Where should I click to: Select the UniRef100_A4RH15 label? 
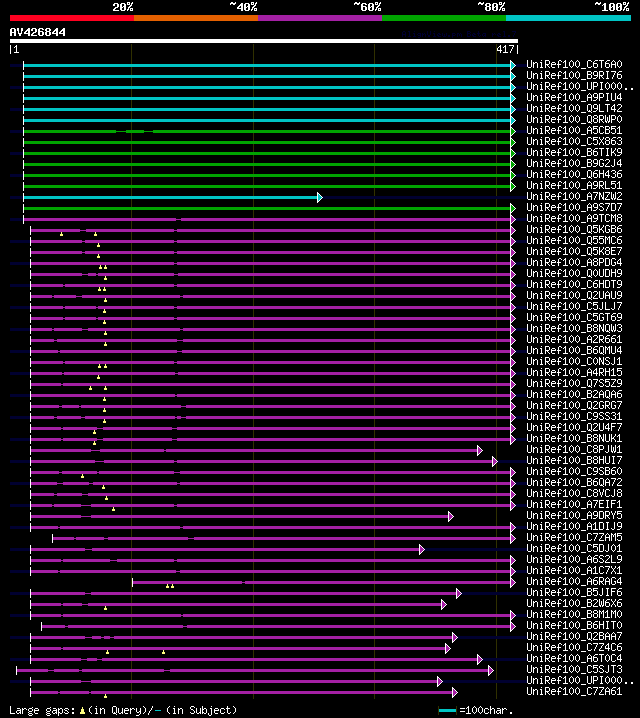[x=574, y=372]
